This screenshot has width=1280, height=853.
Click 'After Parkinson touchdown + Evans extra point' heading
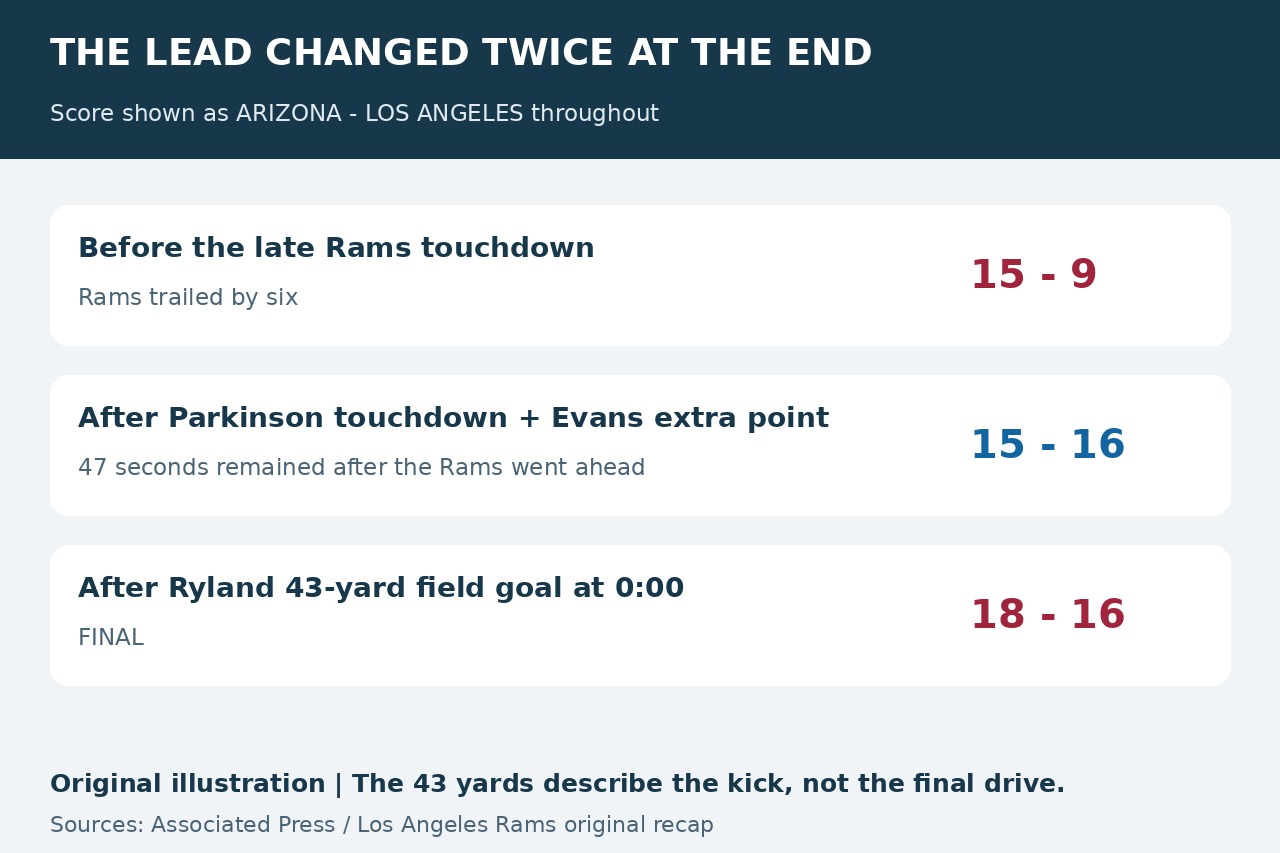click(x=453, y=418)
